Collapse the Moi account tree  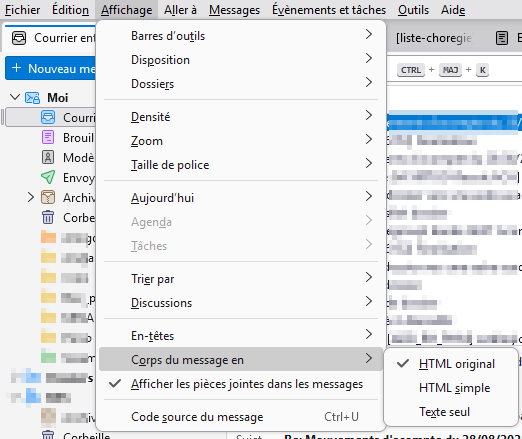click(15, 97)
